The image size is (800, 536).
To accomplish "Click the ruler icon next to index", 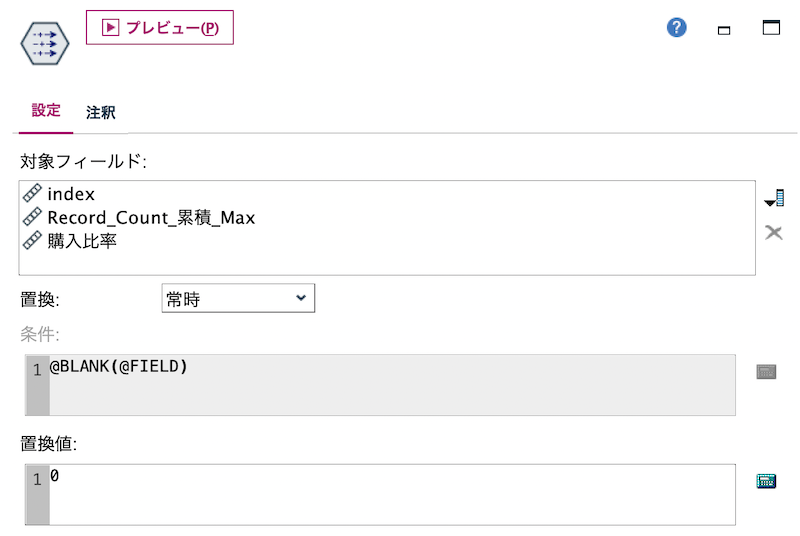I will [32, 193].
